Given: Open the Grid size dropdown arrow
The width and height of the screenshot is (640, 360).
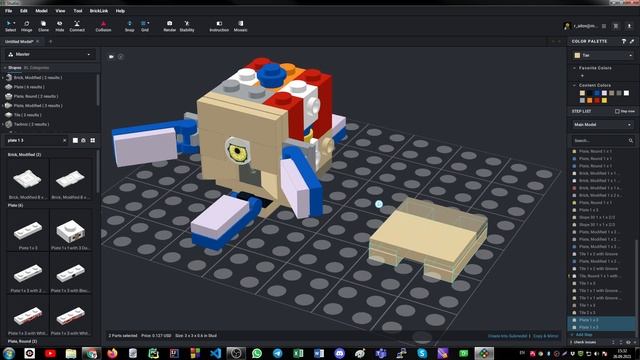Looking at the screenshot, I should coord(148,23).
